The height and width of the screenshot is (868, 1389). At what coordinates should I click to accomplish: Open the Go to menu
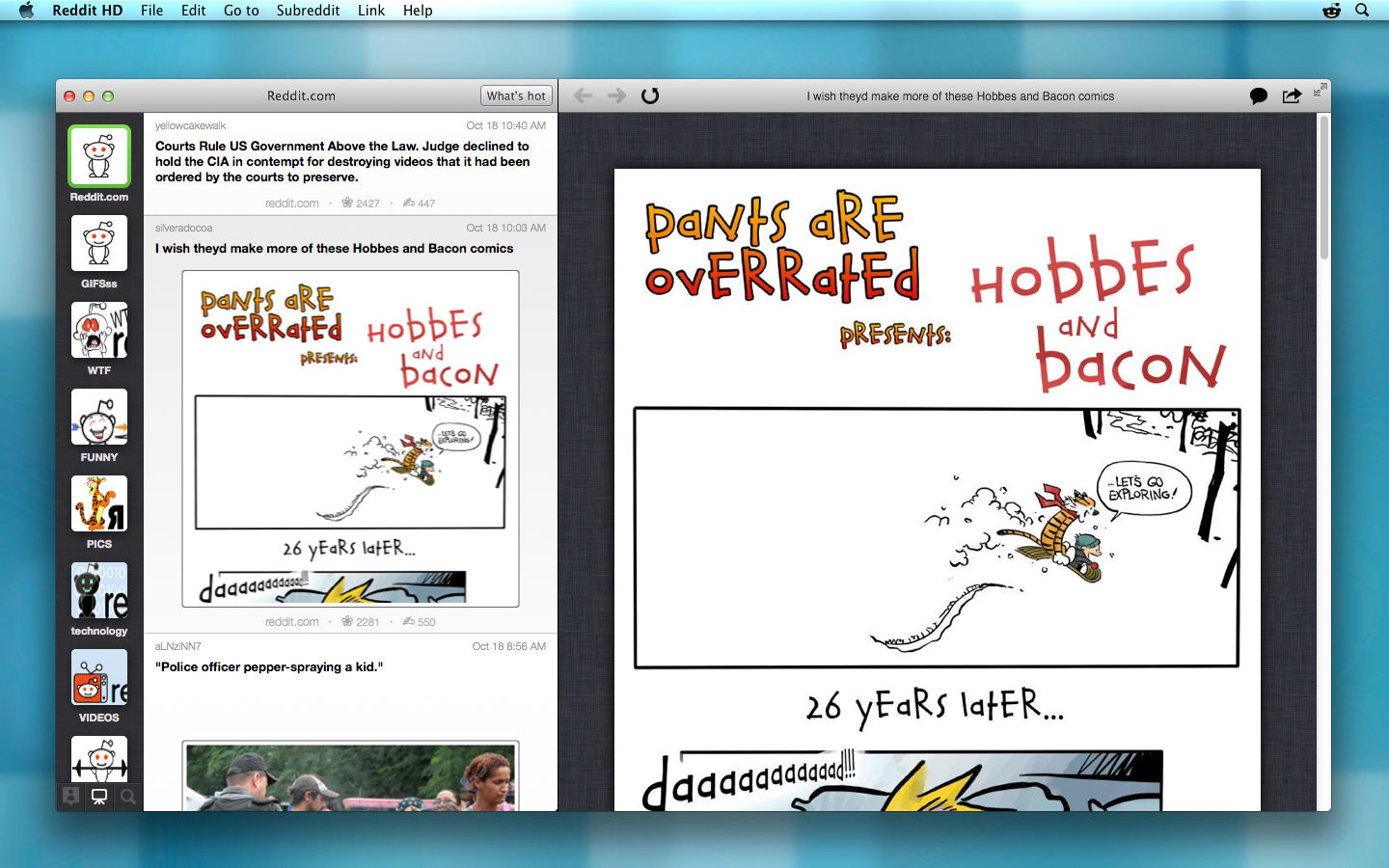click(241, 11)
